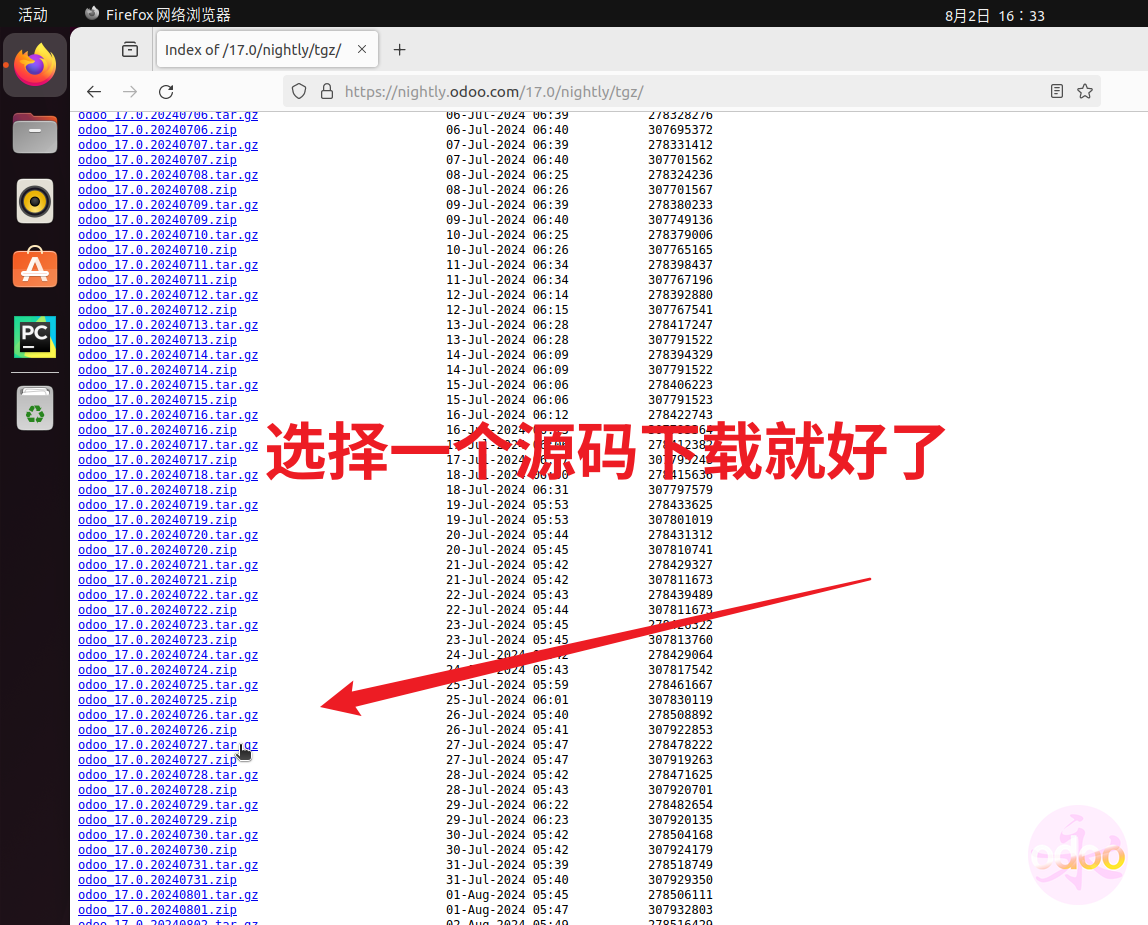
Task: Download odoo_17.0.20240718.tar.gz
Action: coord(168,475)
